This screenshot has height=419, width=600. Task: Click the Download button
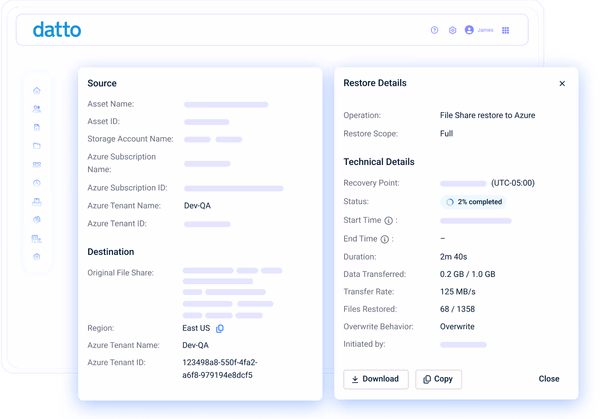click(376, 379)
